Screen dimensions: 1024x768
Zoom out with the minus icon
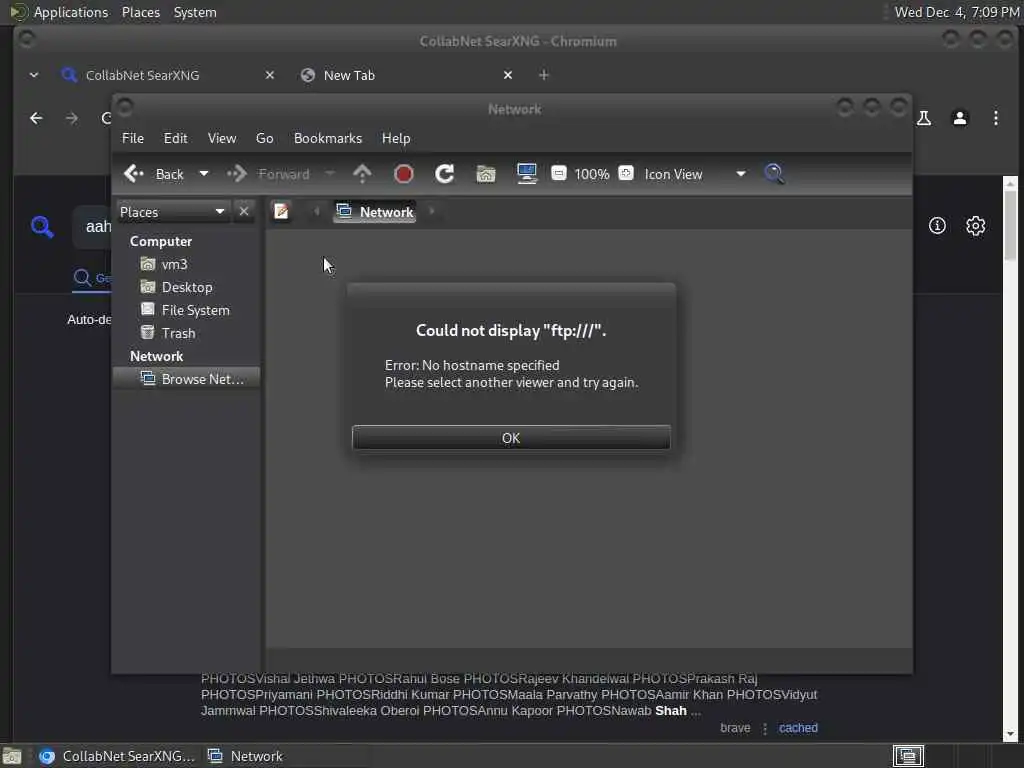[x=558, y=173]
